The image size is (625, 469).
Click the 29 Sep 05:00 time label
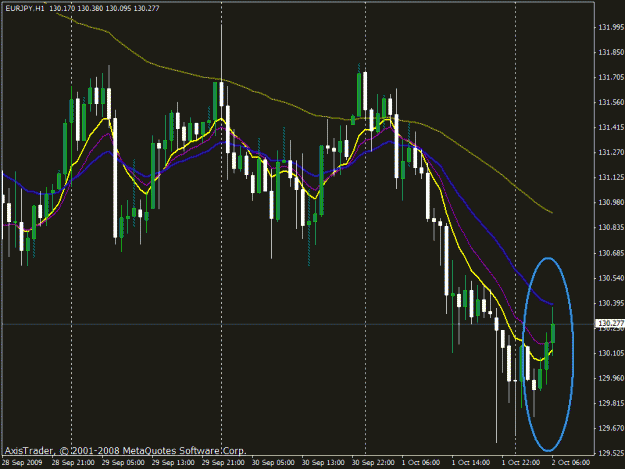(x=123, y=463)
